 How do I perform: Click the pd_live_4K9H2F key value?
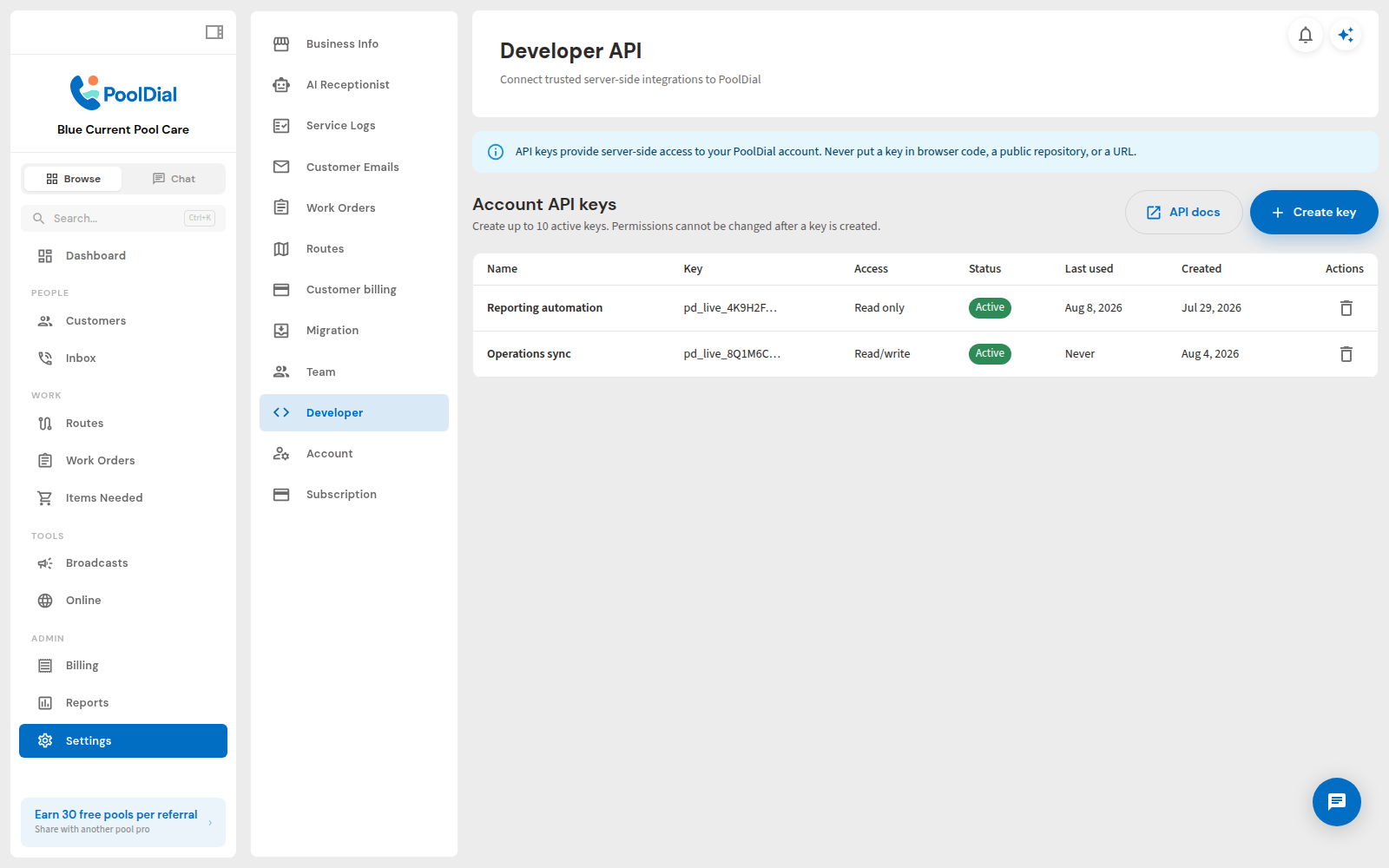730,308
